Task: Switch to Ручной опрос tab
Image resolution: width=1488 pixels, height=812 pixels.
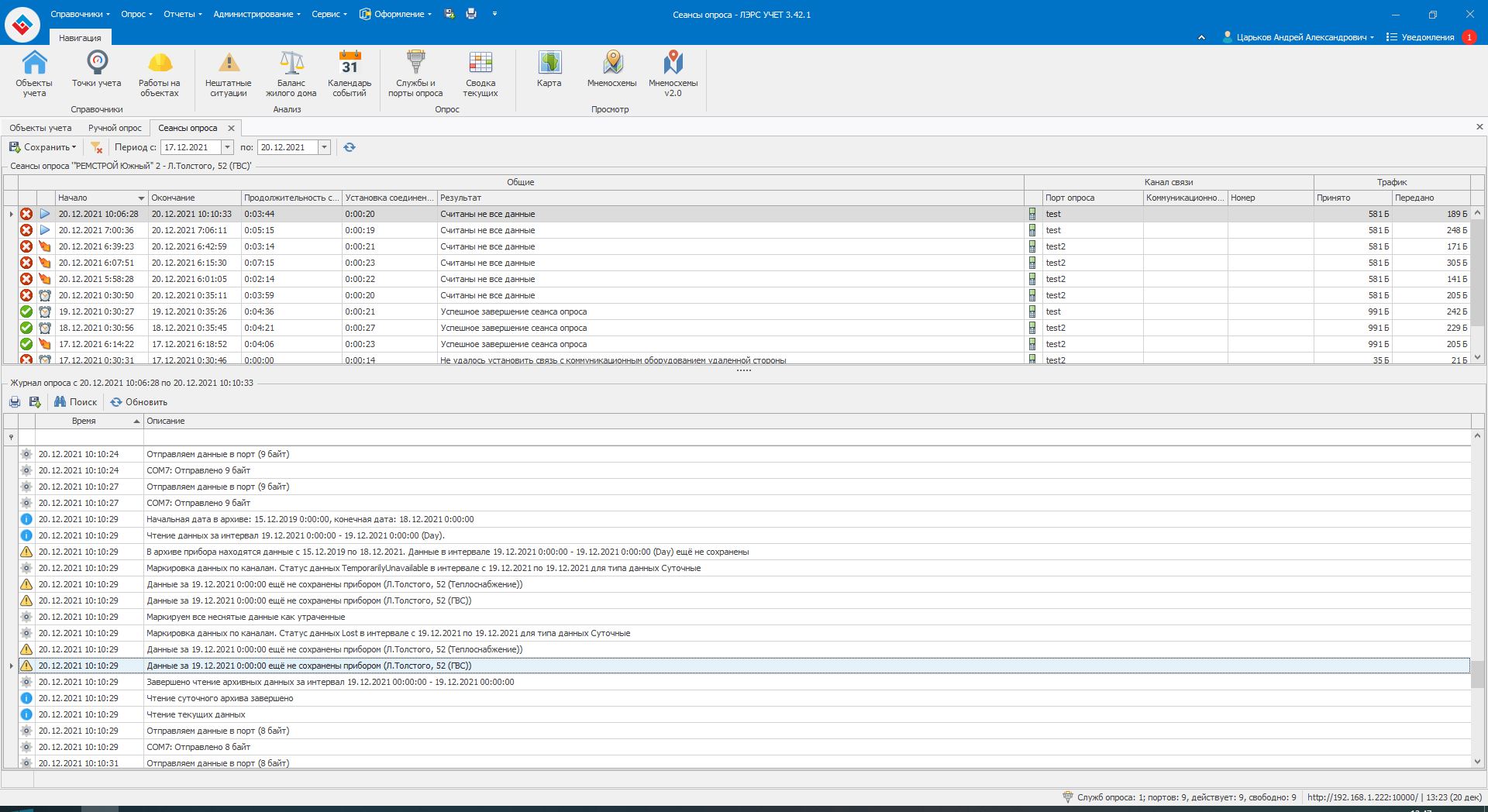Action: point(115,128)
